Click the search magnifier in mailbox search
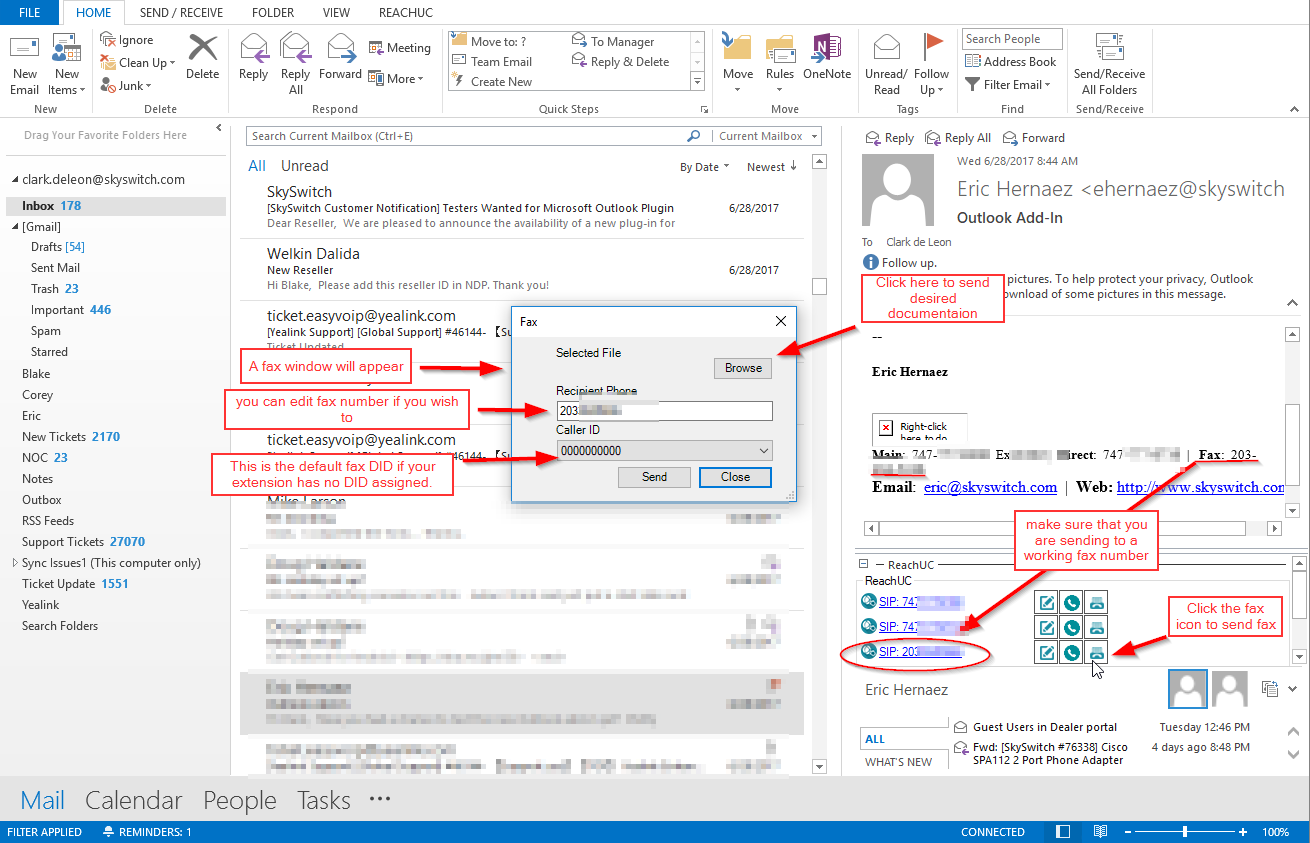1310x843 pixels. click(694, 136)
